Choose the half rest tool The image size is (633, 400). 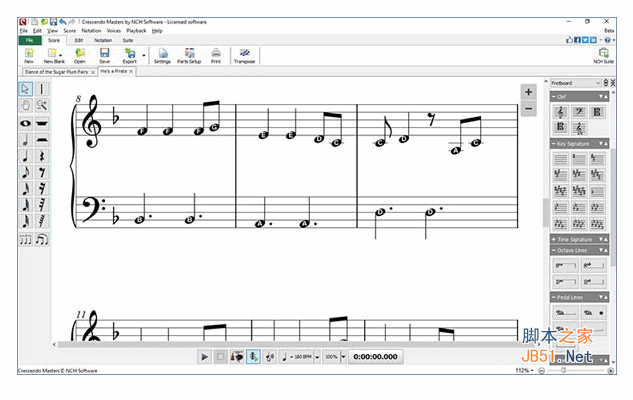(42, 140)
